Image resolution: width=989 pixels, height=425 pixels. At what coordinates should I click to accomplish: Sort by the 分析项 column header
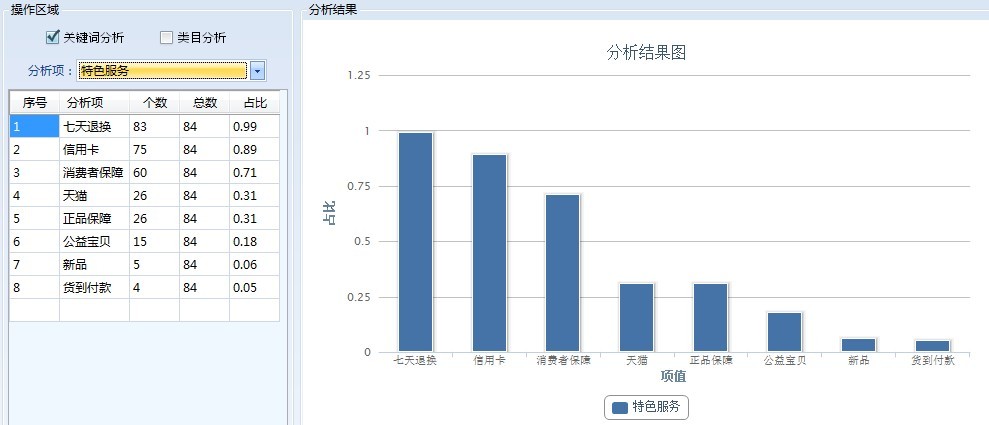coord(95,103)
